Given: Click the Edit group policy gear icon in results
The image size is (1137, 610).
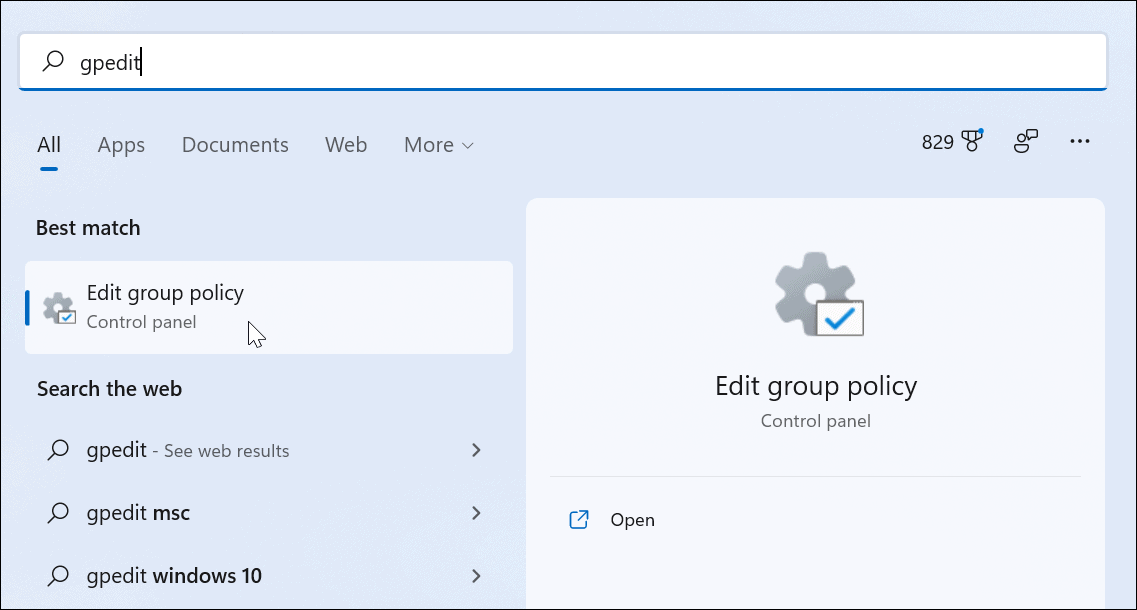Looking at the screenshot, I should pos(60,308).
